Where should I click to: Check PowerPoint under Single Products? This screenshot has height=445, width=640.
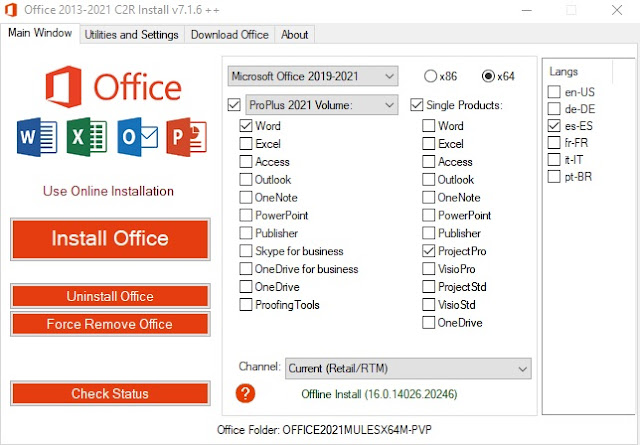(429, 215)
